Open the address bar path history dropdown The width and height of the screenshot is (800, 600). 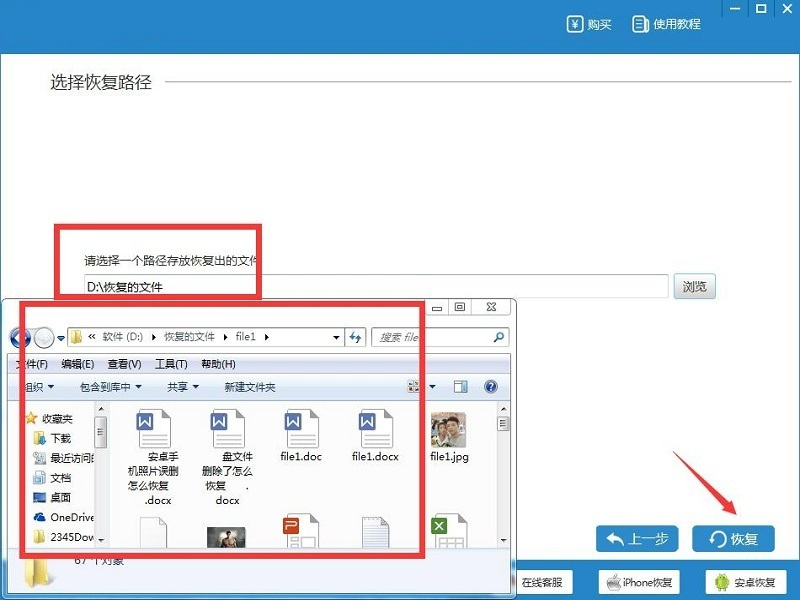tap(337, 338)
